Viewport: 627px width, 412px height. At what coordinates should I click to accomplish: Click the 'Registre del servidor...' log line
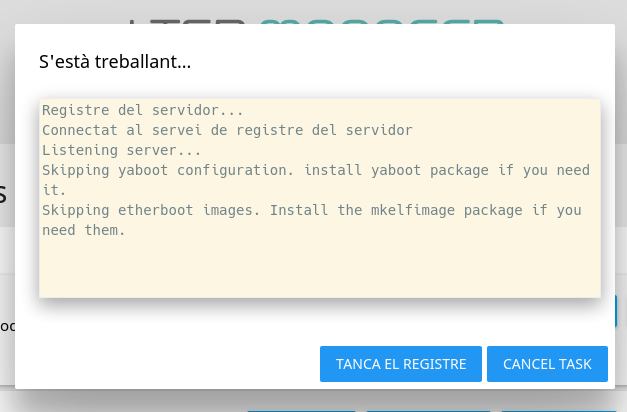click(x=143, y=110)
